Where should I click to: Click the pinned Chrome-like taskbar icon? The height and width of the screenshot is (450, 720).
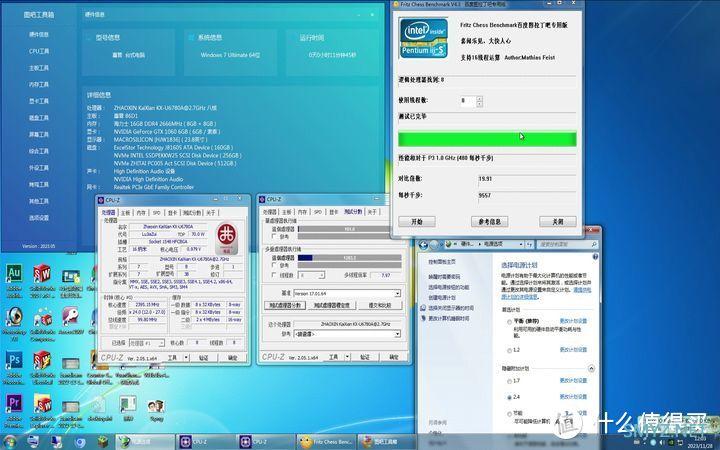80,442
